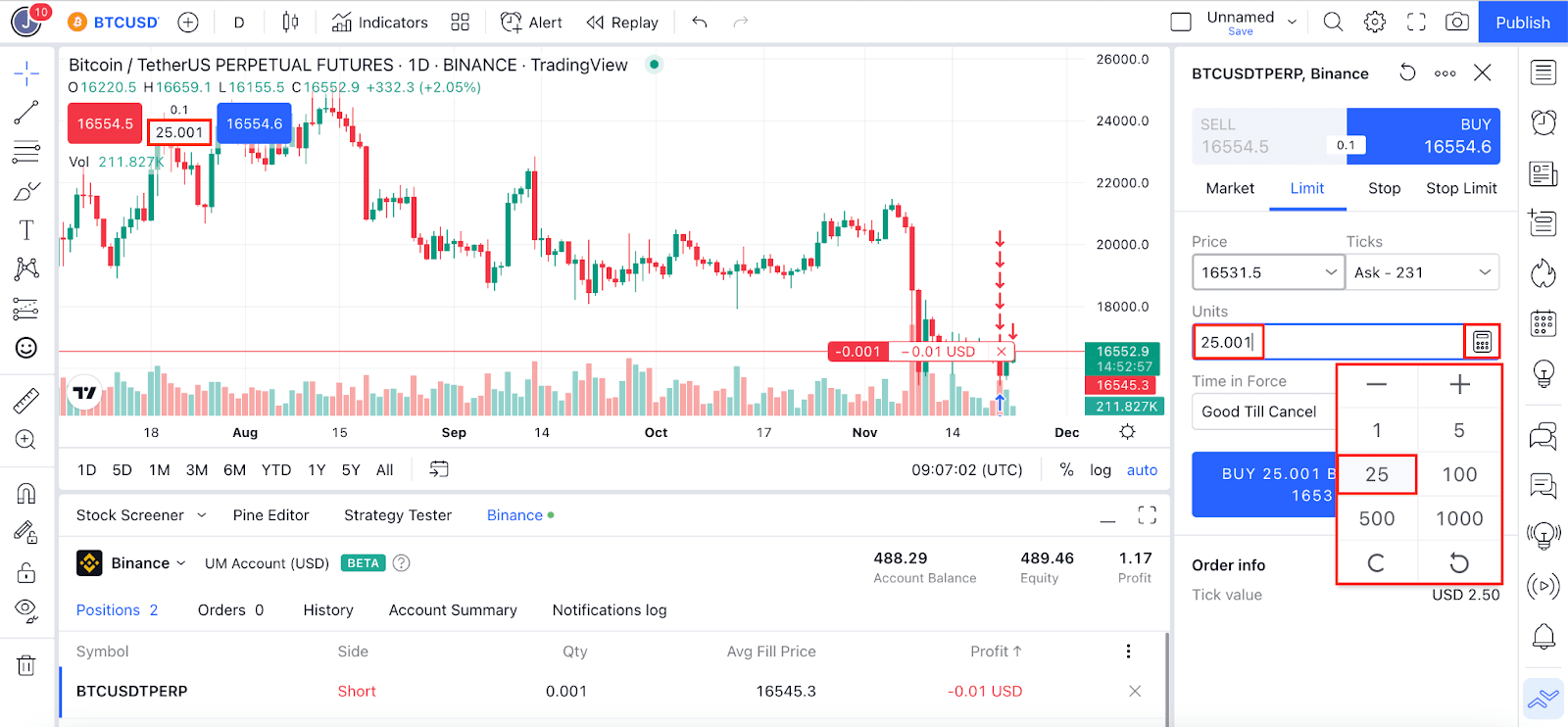The image size is (1568, 727).
Task: Toggle hide all drawings eye icon
Action: pyautogui.click(x=26, y=611)
